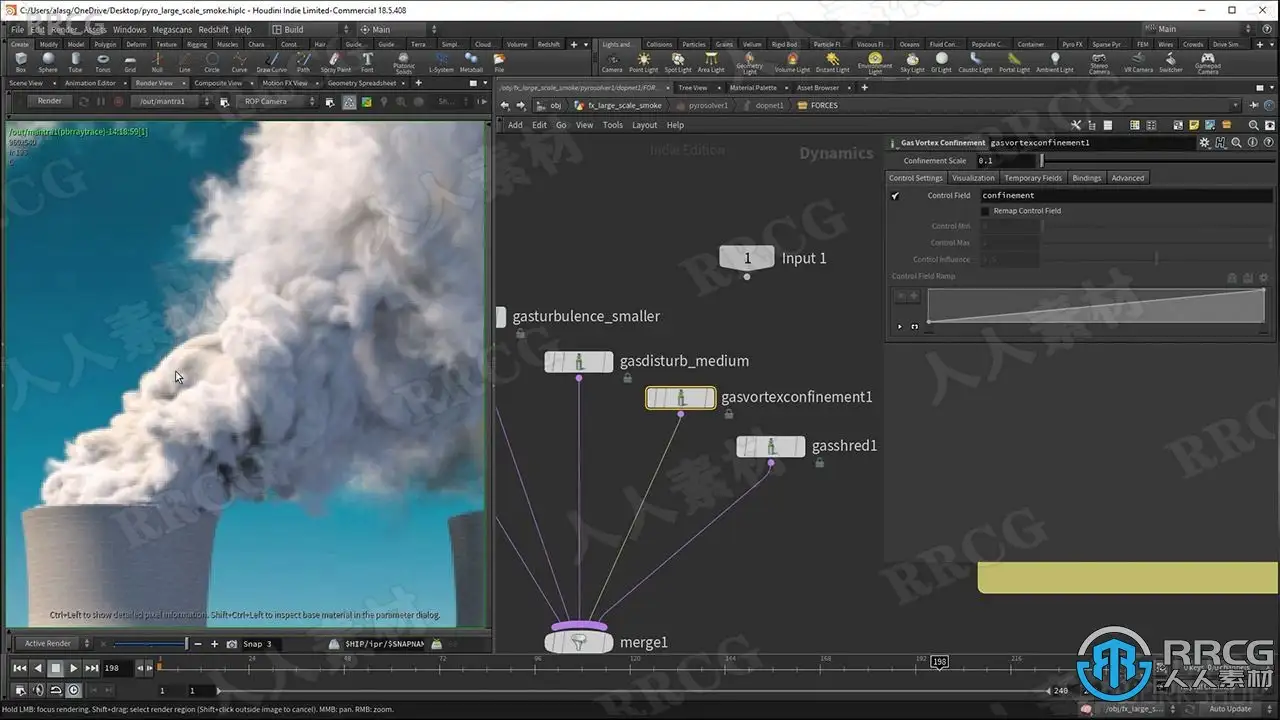Switch to the Visualization parameter tab
This screenshot has width=1280, height=720.
[973, 178]
